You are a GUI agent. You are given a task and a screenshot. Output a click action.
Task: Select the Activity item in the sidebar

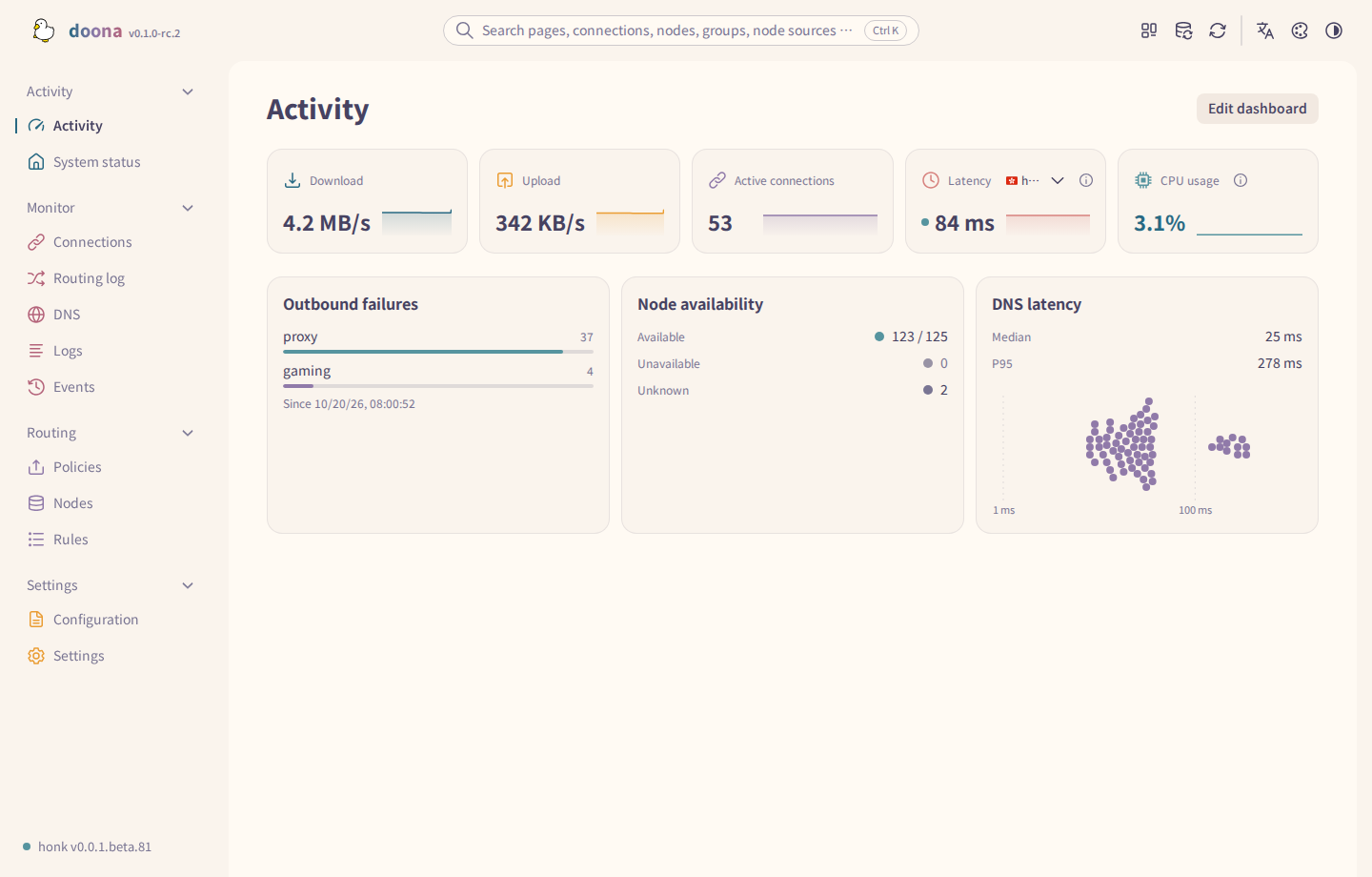[111, 126]
